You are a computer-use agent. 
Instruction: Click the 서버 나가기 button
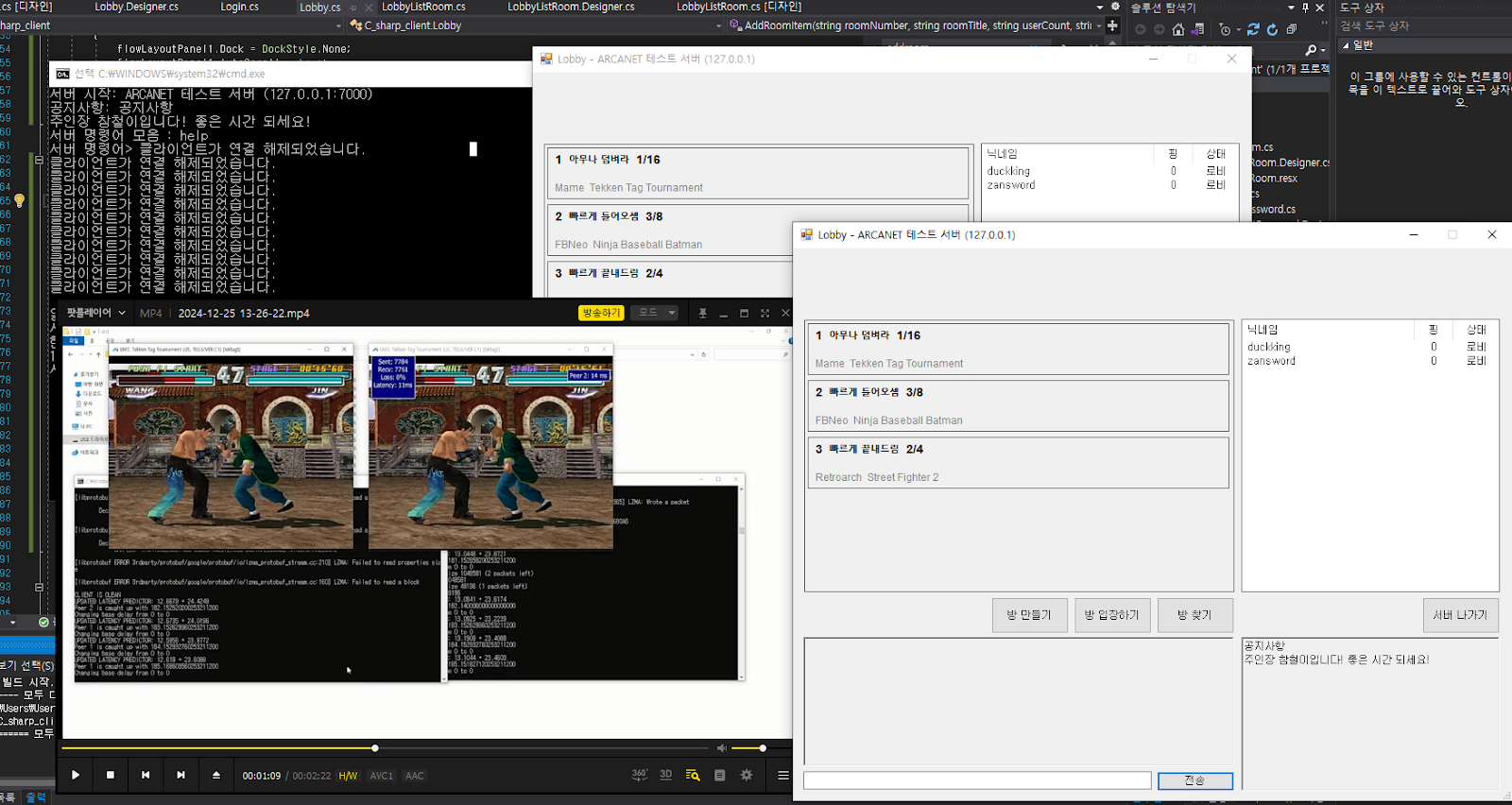point(1460,615)
